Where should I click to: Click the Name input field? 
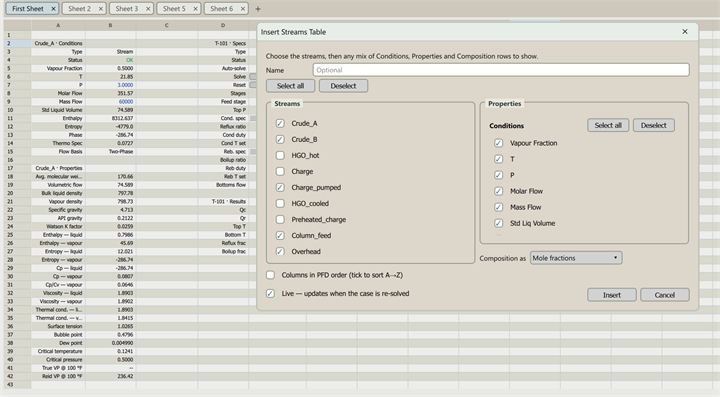(x=501, y=70)
